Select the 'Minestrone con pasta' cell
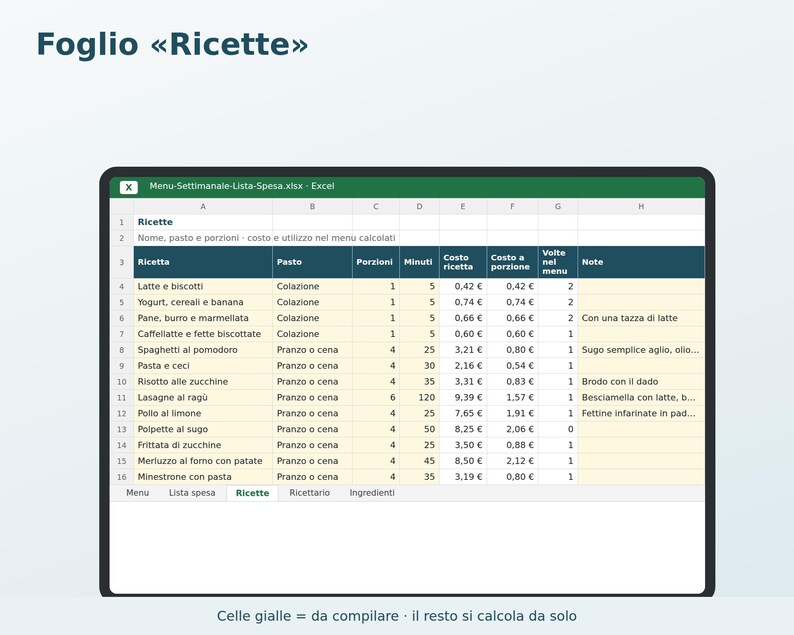This screenshot has height=635, width=794. pos(203,477)
